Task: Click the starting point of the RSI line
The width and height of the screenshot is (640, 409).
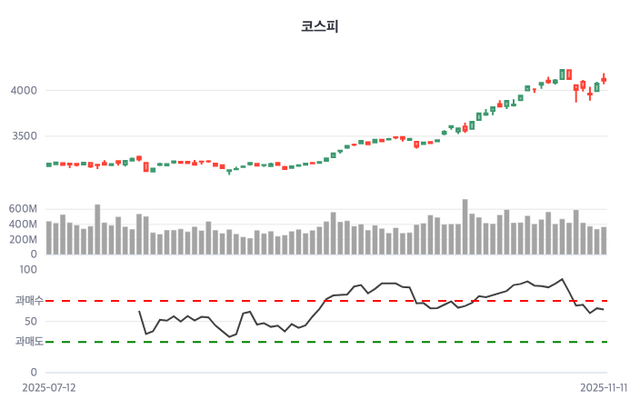Action: (139, 311)
